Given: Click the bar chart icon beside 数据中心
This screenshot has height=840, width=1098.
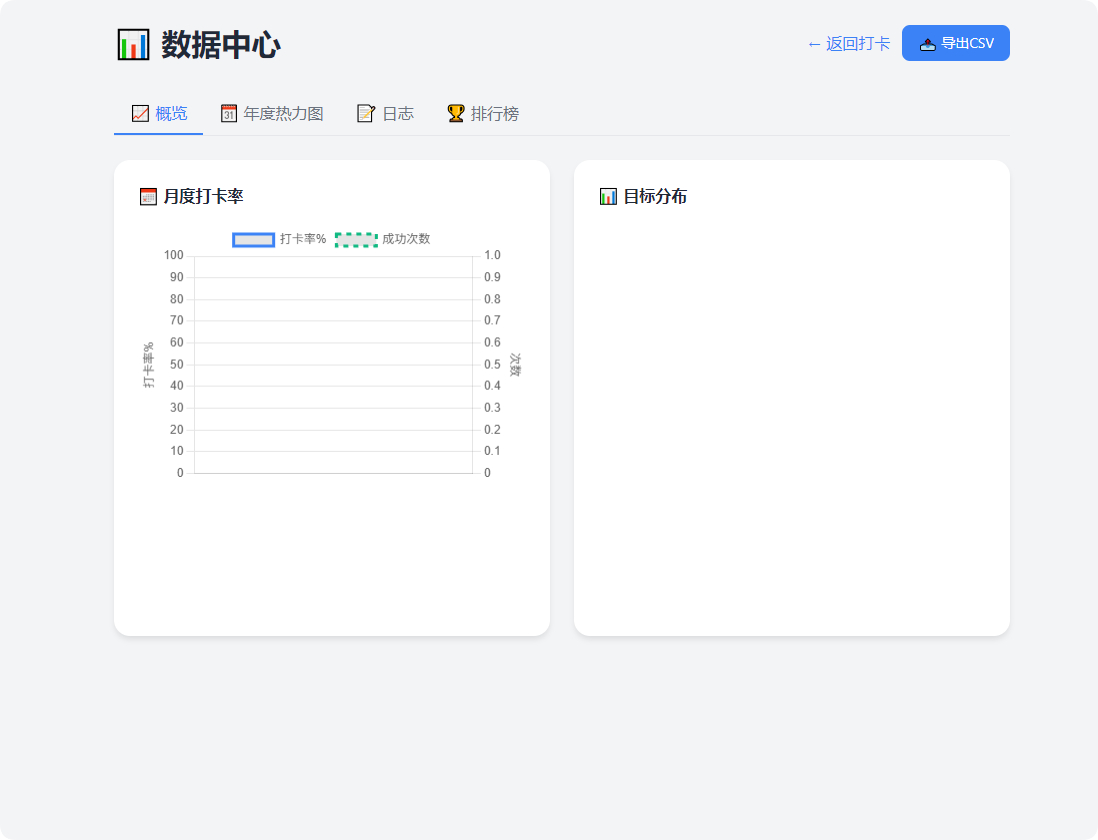Looking at the screenshot, I should click(x=133, y=45).
